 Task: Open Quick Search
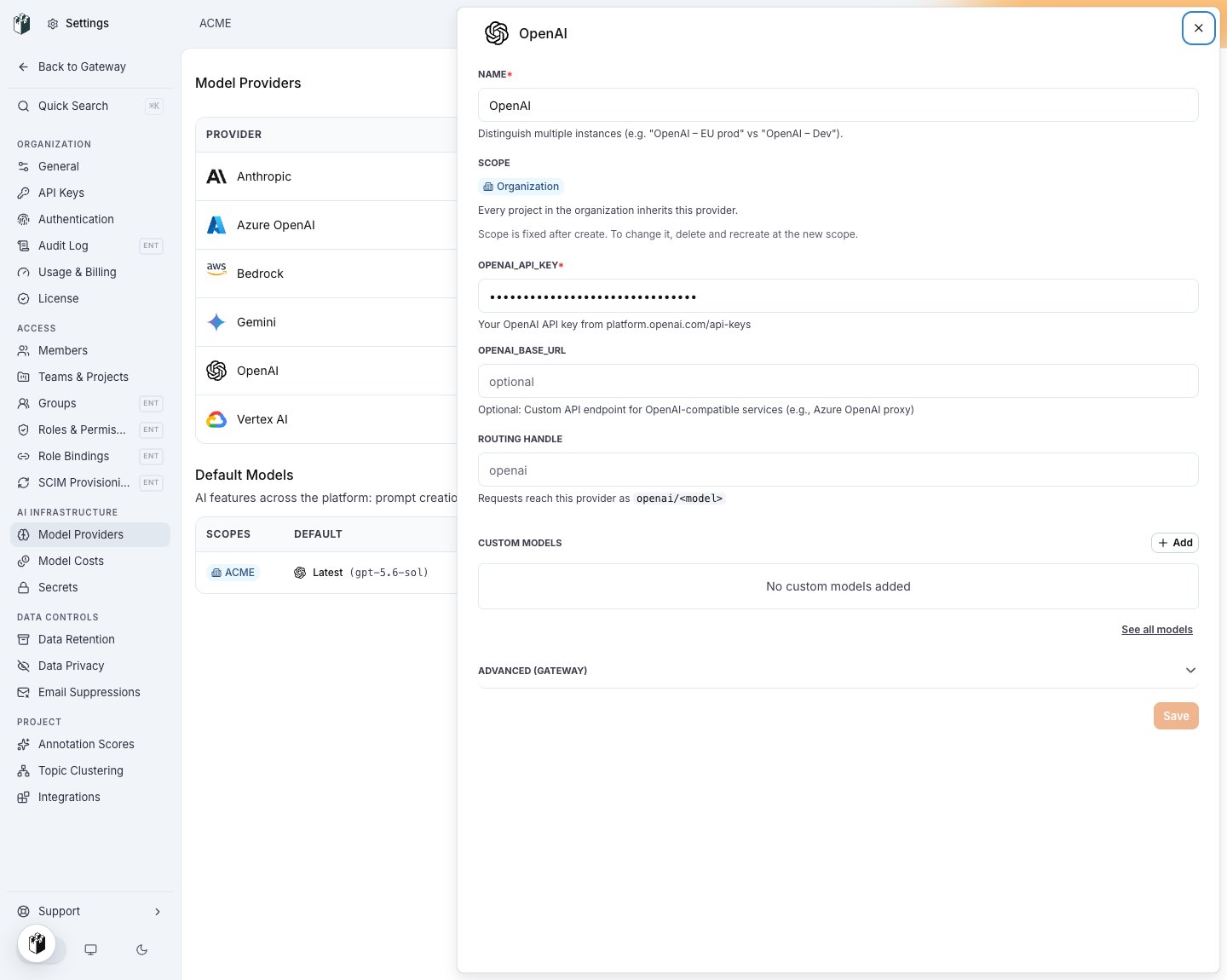[90, 106]
